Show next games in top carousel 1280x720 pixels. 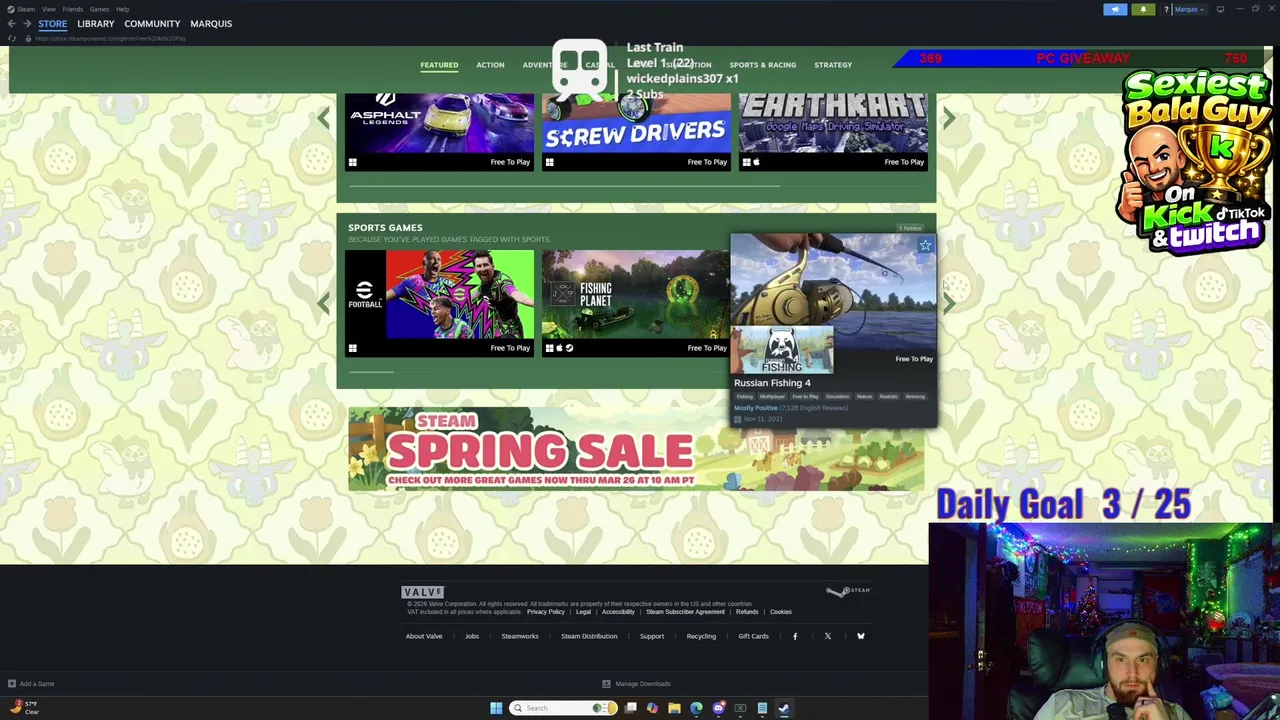click(x=949, y=119)
